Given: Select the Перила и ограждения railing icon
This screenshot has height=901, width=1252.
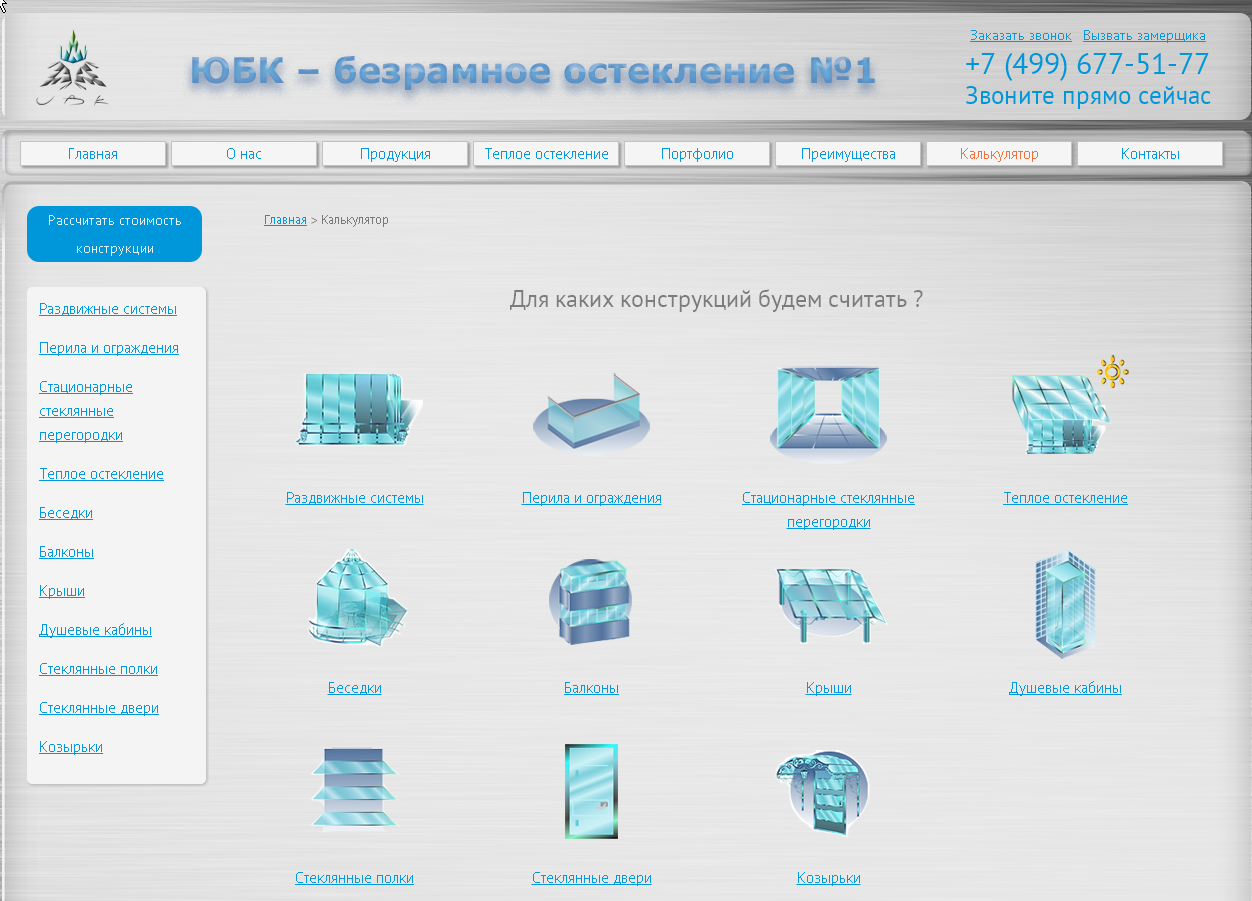Looking at the screenshot, I should coord(591,415).
